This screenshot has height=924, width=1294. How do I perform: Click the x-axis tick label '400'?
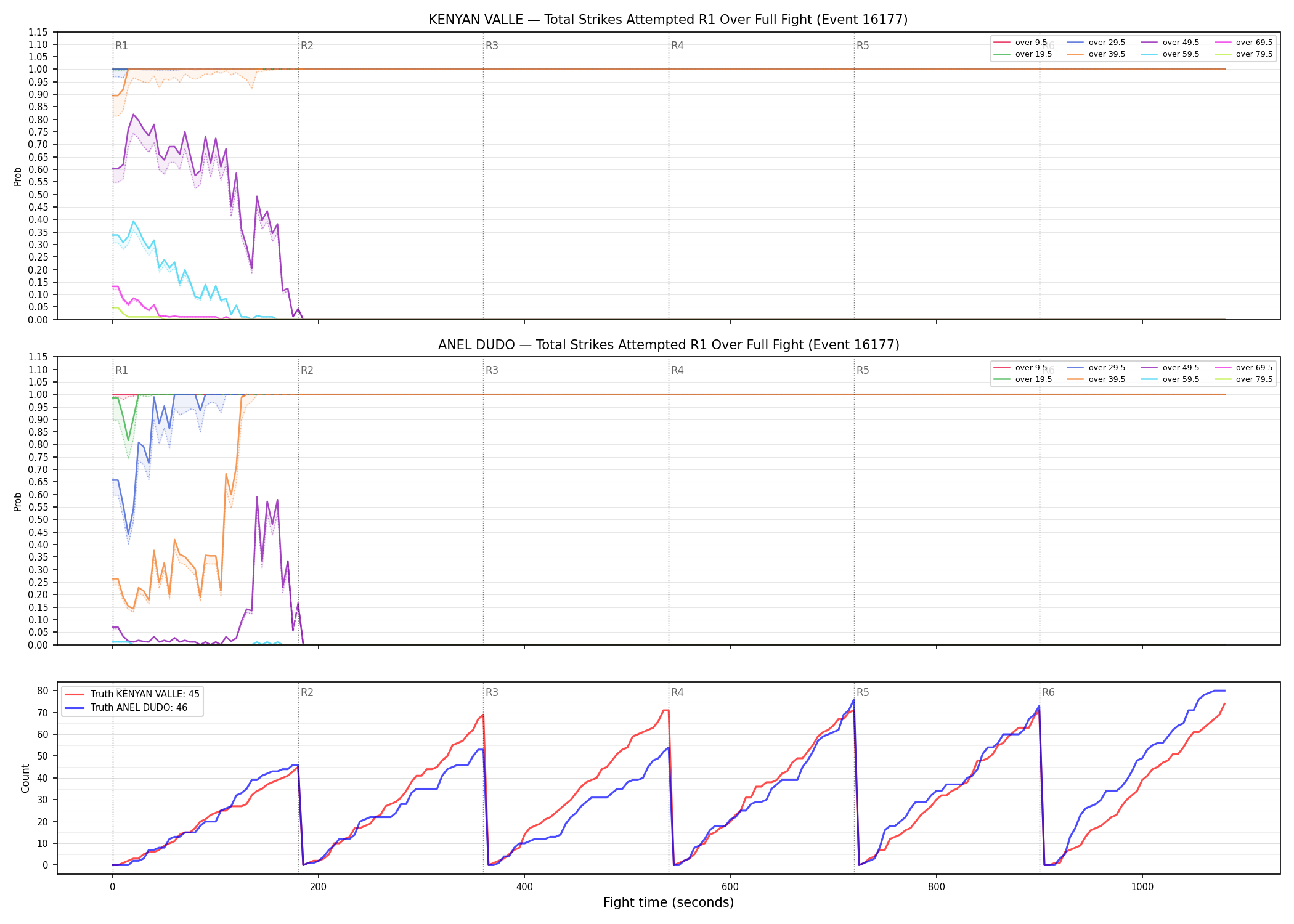pyautogui.click(x=524, y=887)
